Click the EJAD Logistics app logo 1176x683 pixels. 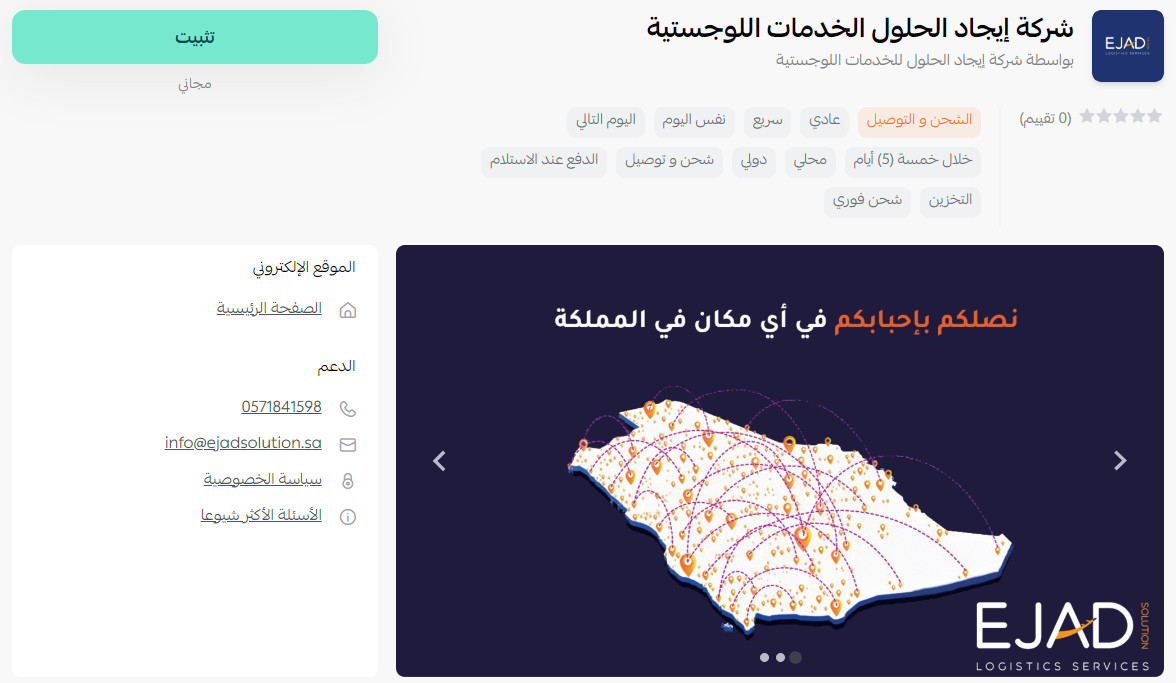[x=1127, y=46]
